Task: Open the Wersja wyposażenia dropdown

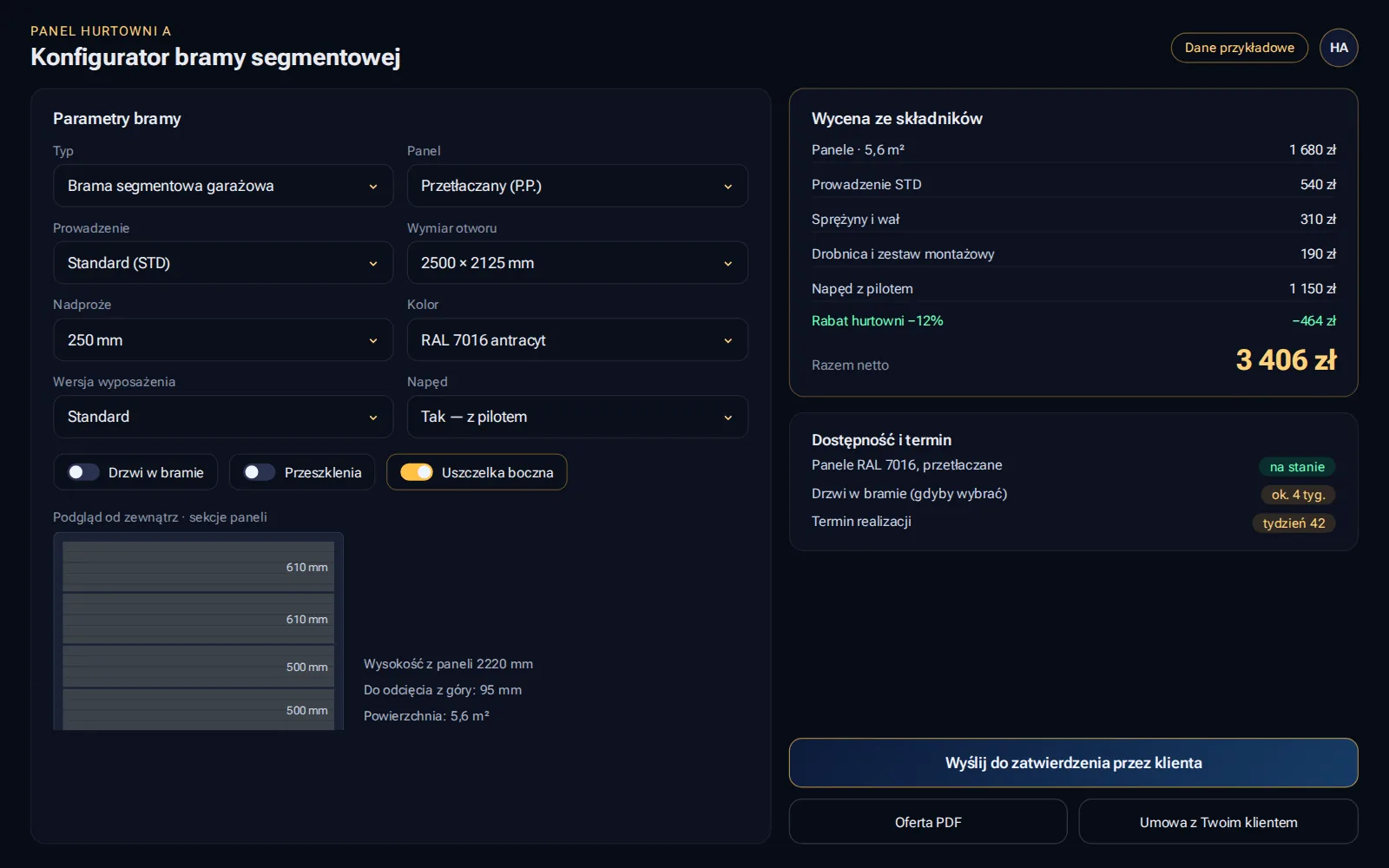Action: click(x=223, y=417)
